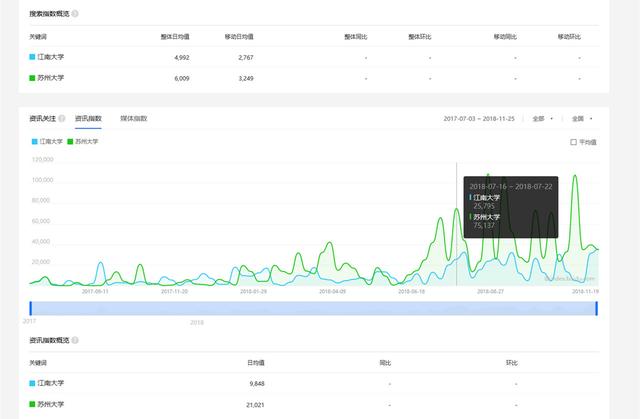Viewport: 640px width, 419px height.
Task: Click the 环比 column header in the bottom table
Action: [512, 363]
